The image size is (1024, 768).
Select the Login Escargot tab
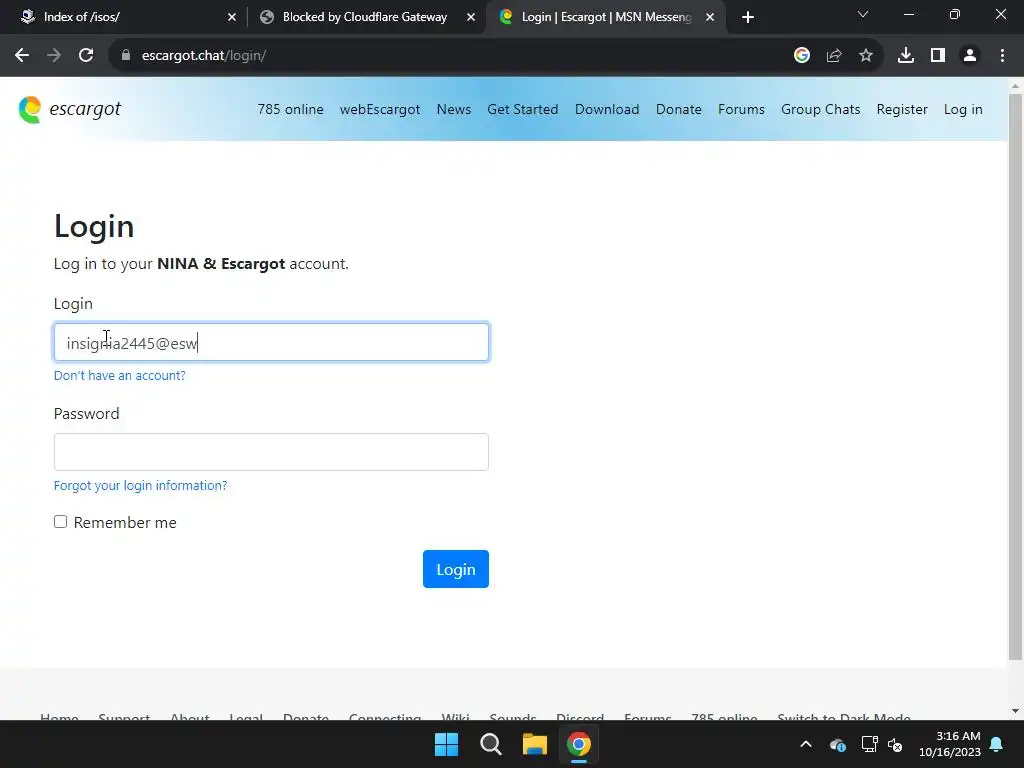[605, 17]
